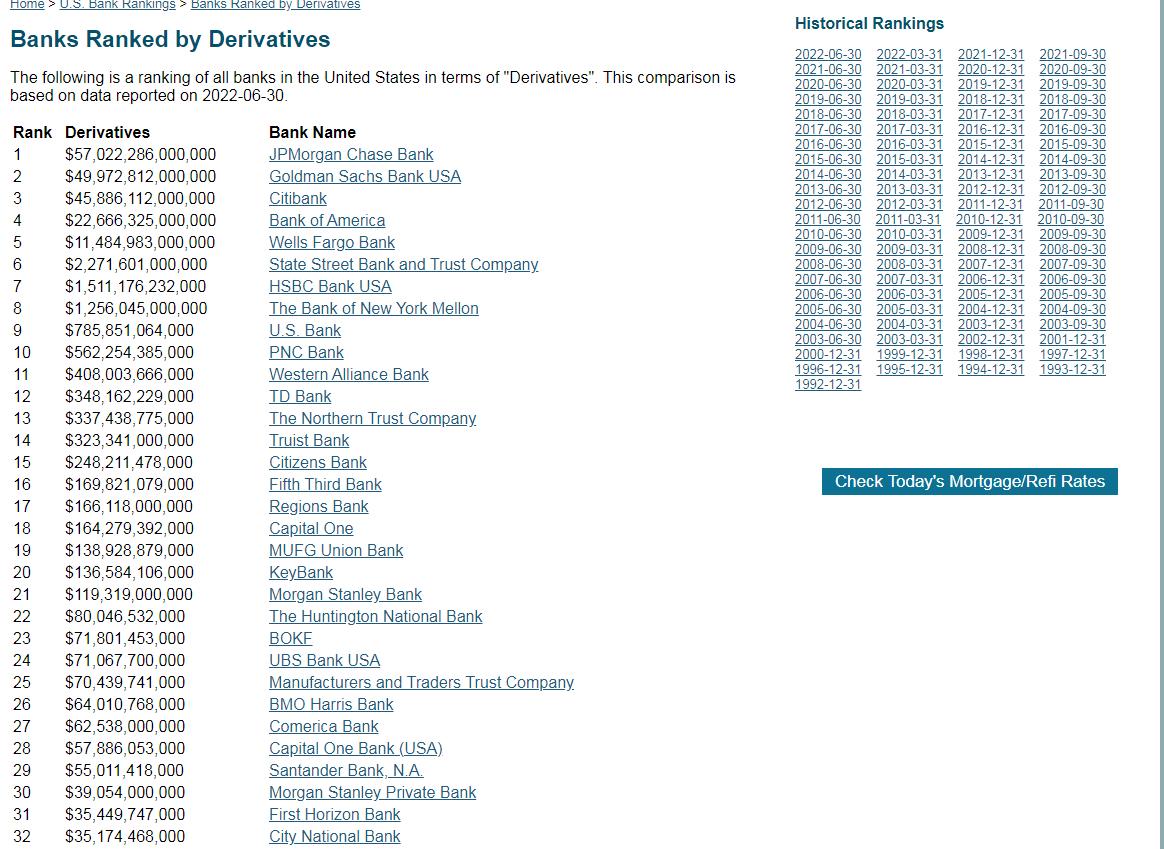Open PNC Bank page
Screen dimensions: 1164x849
click(306, 353)
